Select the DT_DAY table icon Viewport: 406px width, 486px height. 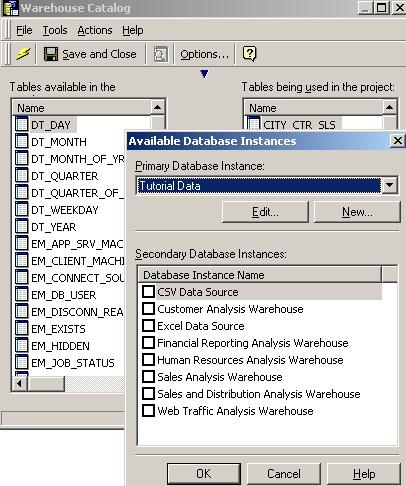pos(22,124)
